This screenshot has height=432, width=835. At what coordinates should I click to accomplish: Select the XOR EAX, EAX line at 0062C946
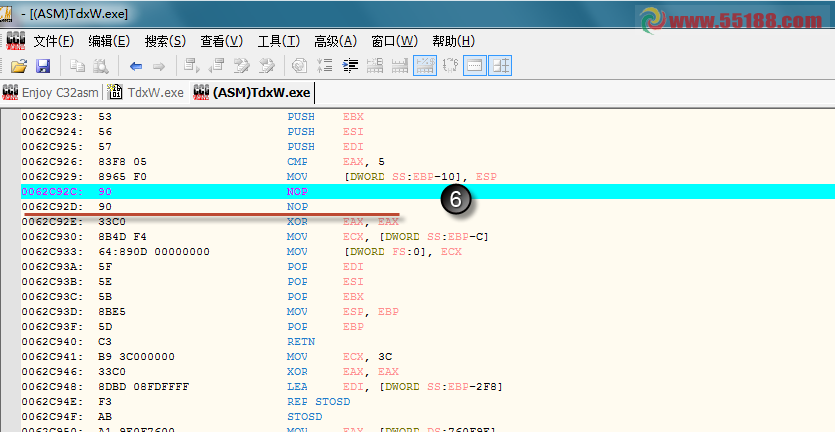click(x=428, y=371)
